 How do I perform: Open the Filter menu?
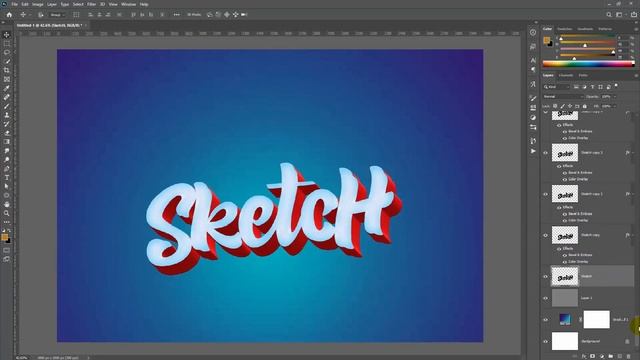tap(91, 4)
